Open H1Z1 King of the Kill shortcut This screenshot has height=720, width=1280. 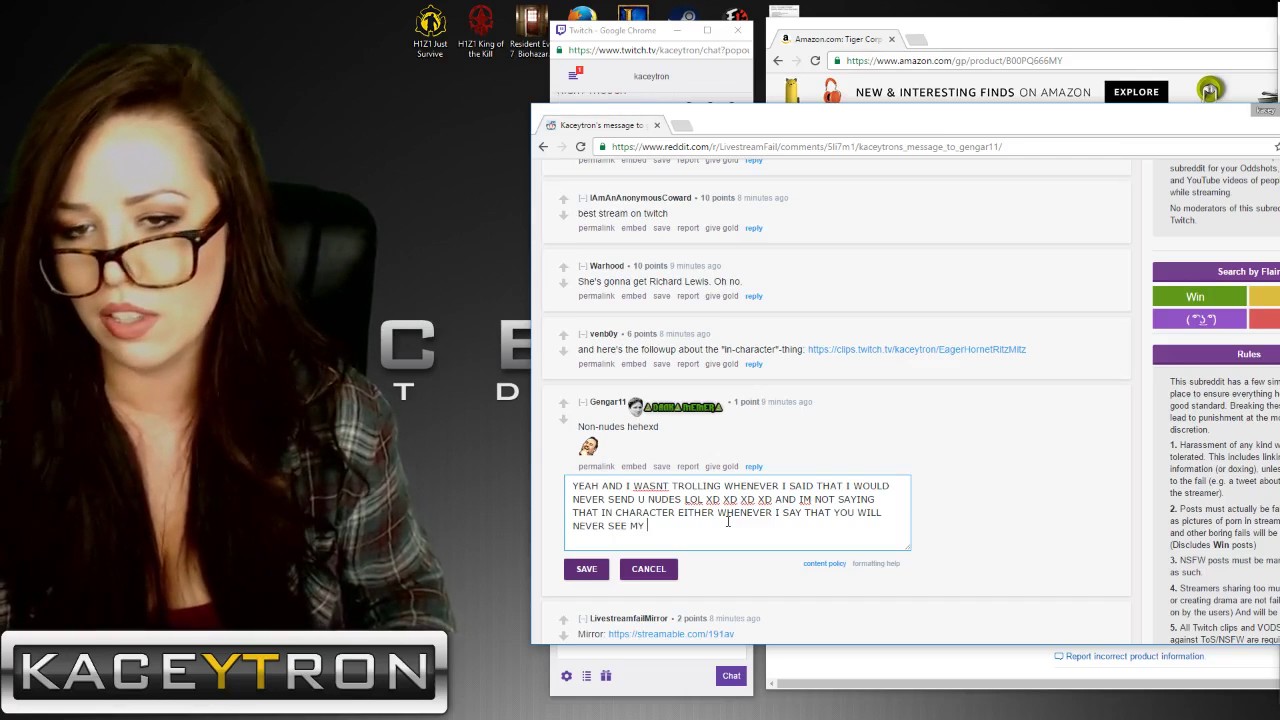[x=481, y=32]
